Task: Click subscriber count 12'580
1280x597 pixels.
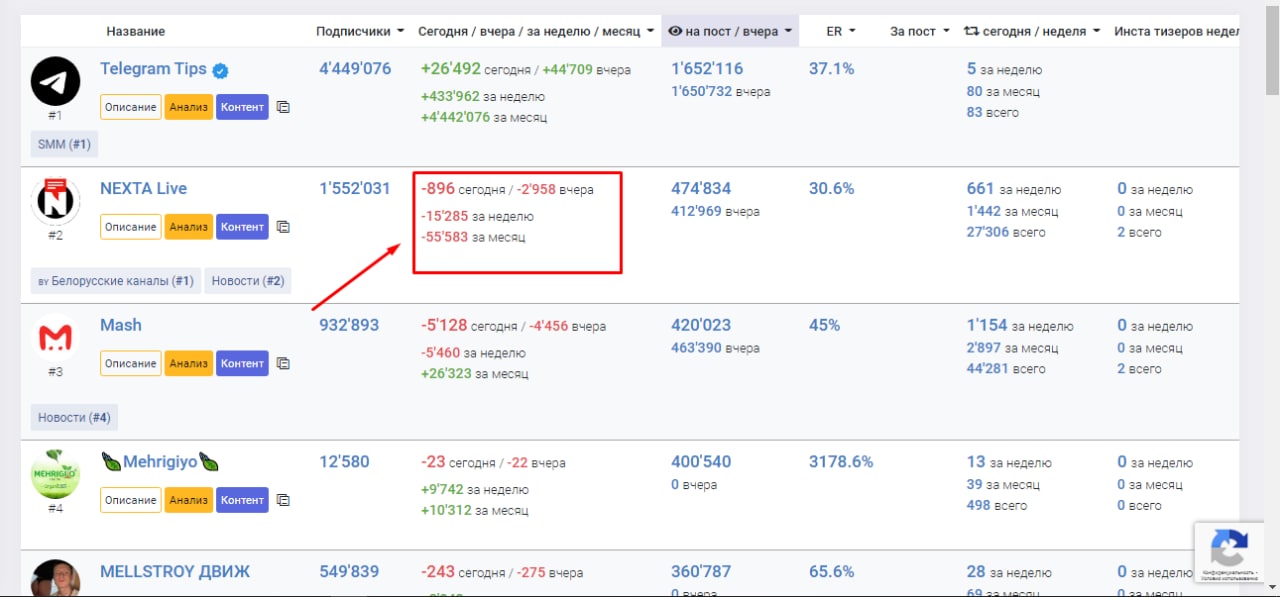Action: click(344, 462)
